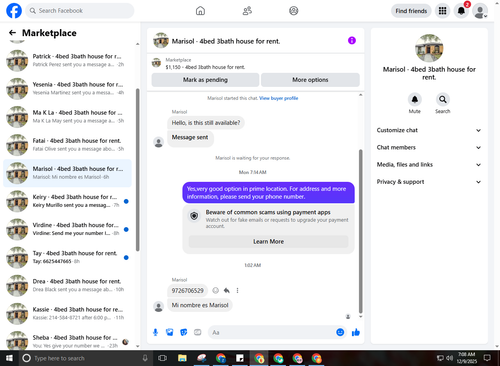Click the phone number message 9726706529
The image size is (500, 366).
tap(187, 291)
